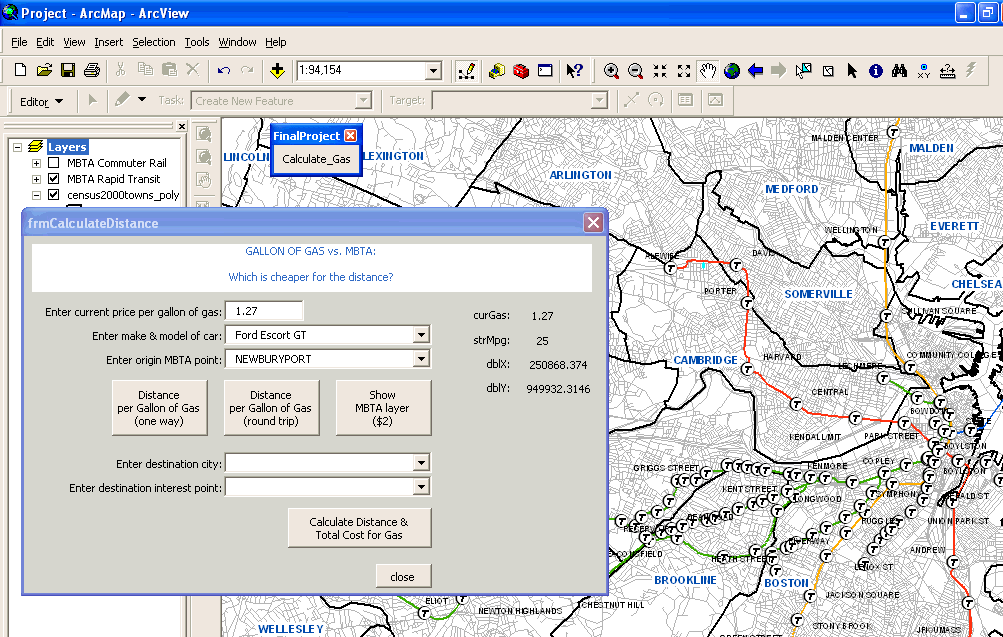This screenshot has height=637, width=1003.
Task: Select the Measure ruler tool
Action: [947, 70]
